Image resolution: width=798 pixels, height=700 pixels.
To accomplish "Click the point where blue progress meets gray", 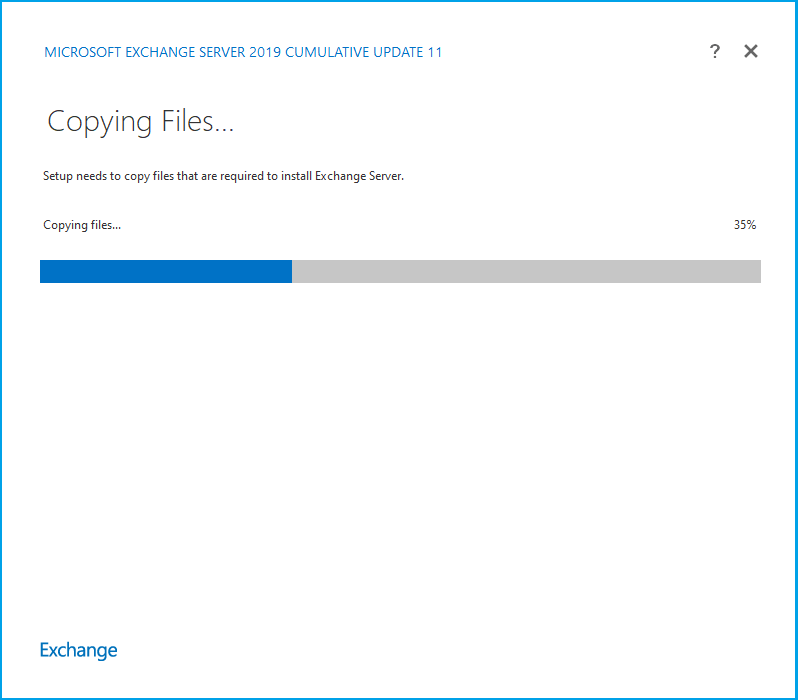I will tap(292, 272).
